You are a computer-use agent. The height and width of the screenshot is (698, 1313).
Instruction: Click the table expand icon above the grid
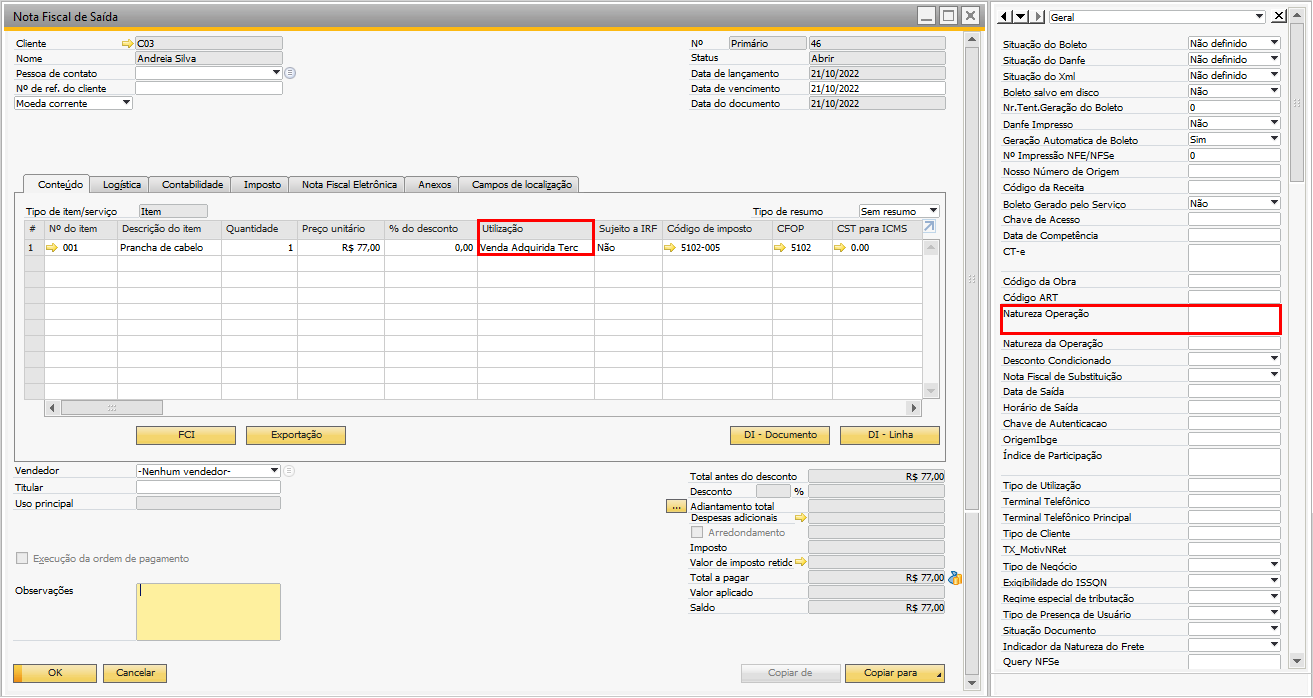point(930,227)
